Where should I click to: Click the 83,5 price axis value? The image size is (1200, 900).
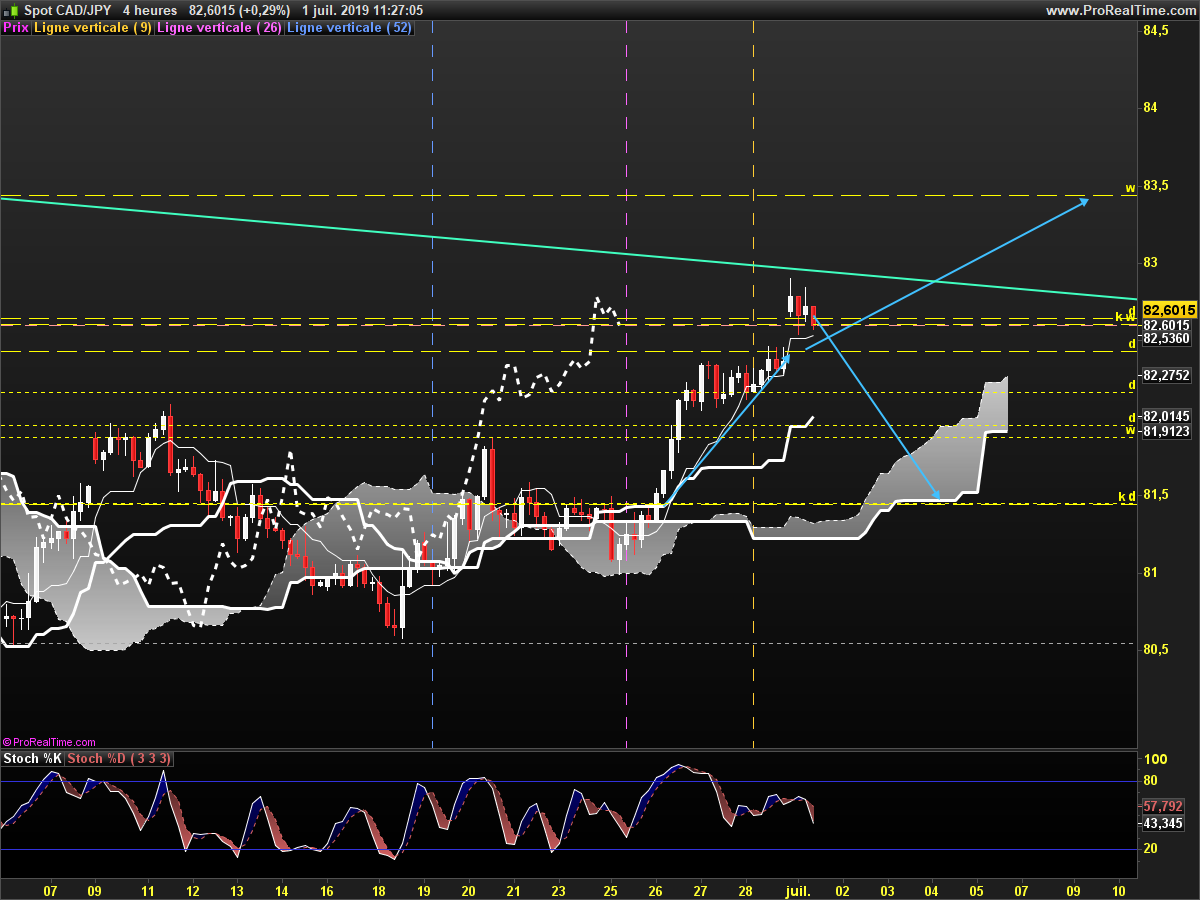tap(1154, 186)
